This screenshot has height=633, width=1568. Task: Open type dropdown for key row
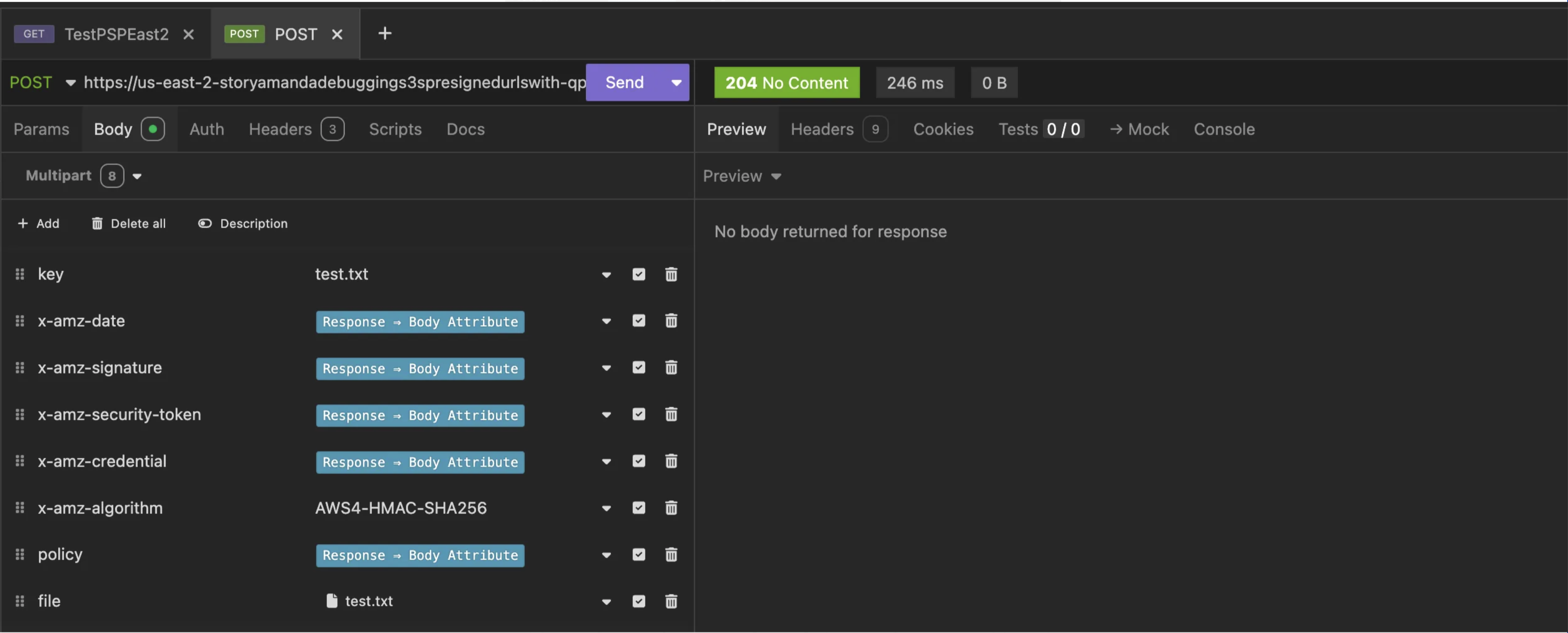606,274
